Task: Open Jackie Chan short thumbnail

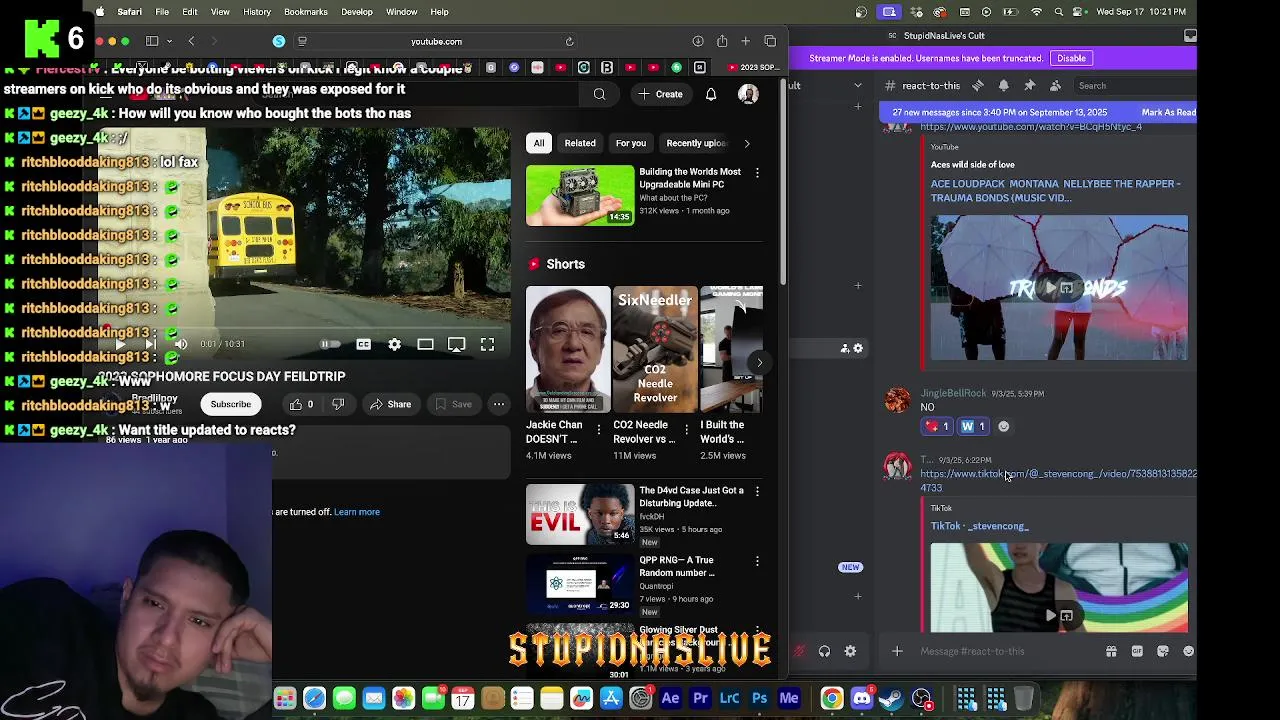Action: (568, 350)
